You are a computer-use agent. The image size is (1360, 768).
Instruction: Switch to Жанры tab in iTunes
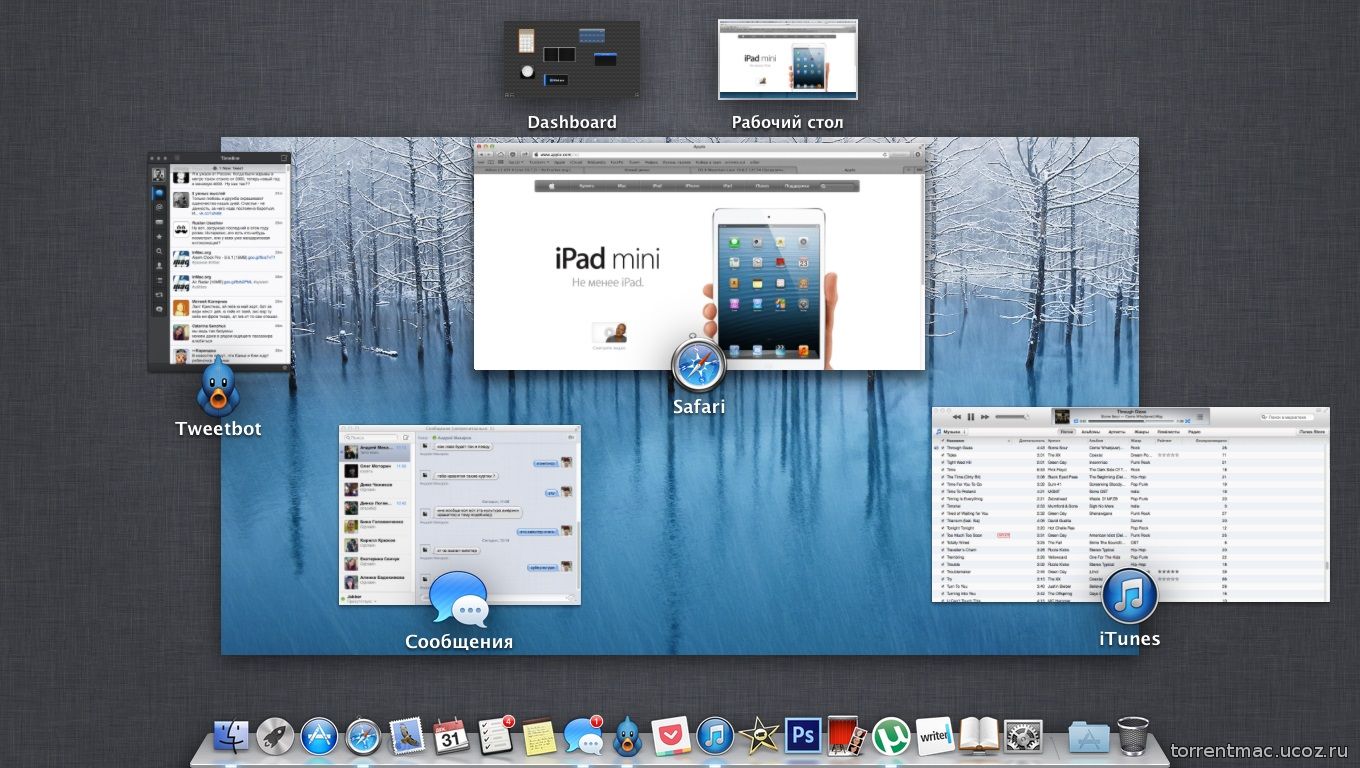(1141, 432)
